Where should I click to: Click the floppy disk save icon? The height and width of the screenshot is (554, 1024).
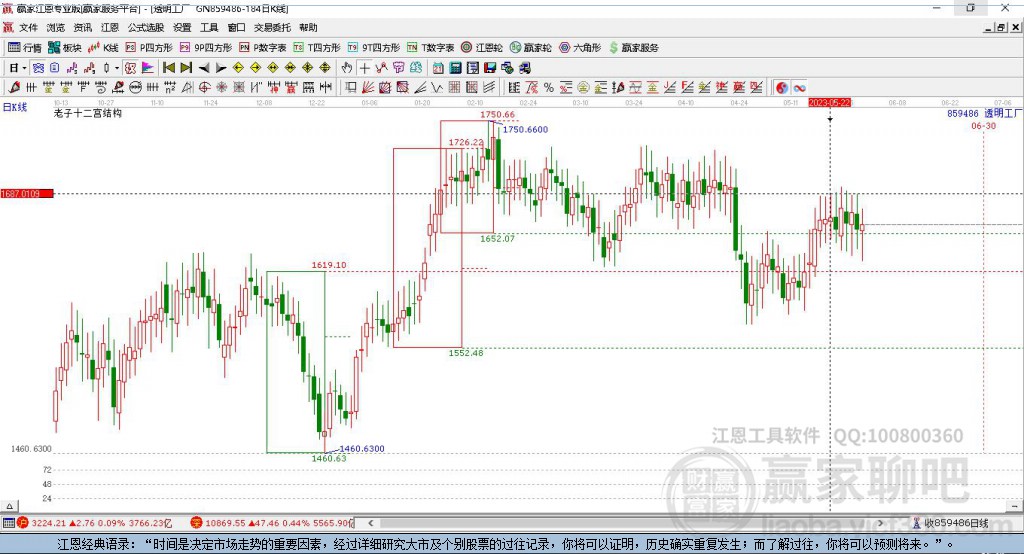point(490,68)
